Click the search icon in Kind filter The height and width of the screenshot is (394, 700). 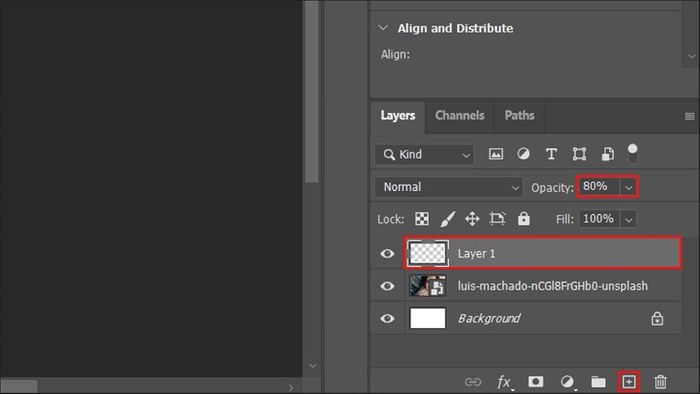click(x=389, y=154)
